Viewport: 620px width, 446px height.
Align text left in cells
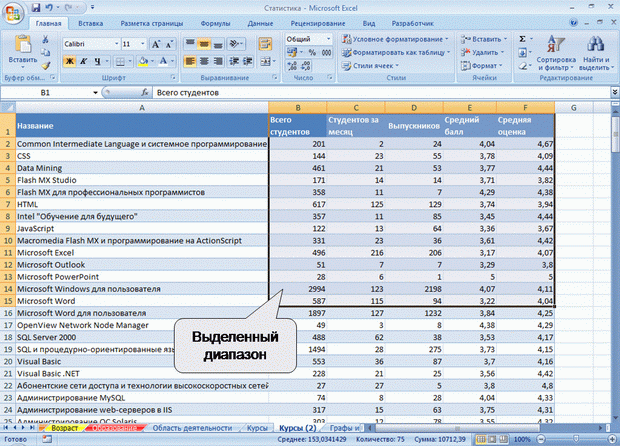pyautogui.click(x=190, y=61)
